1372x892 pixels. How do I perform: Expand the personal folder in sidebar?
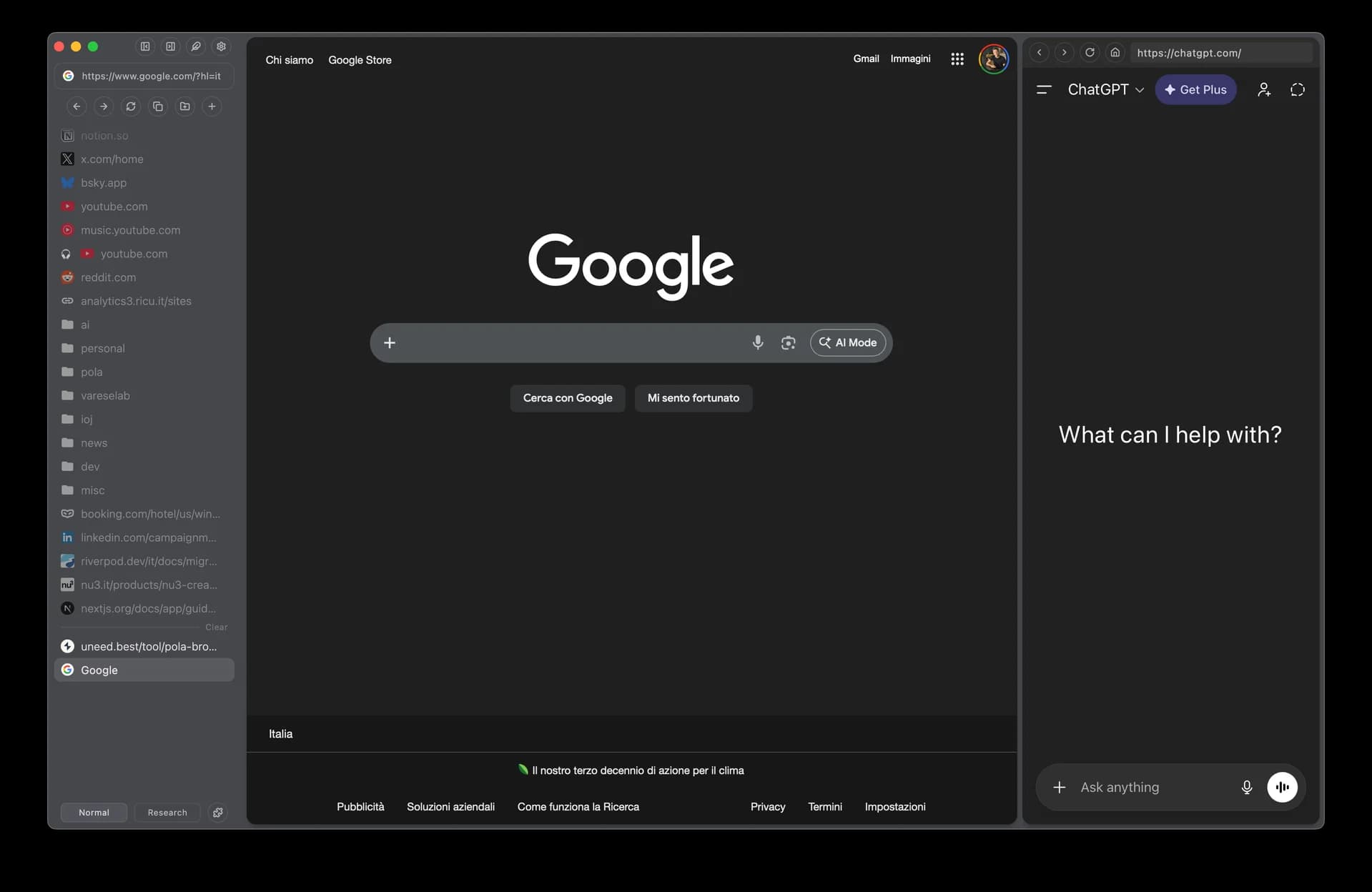102,348
